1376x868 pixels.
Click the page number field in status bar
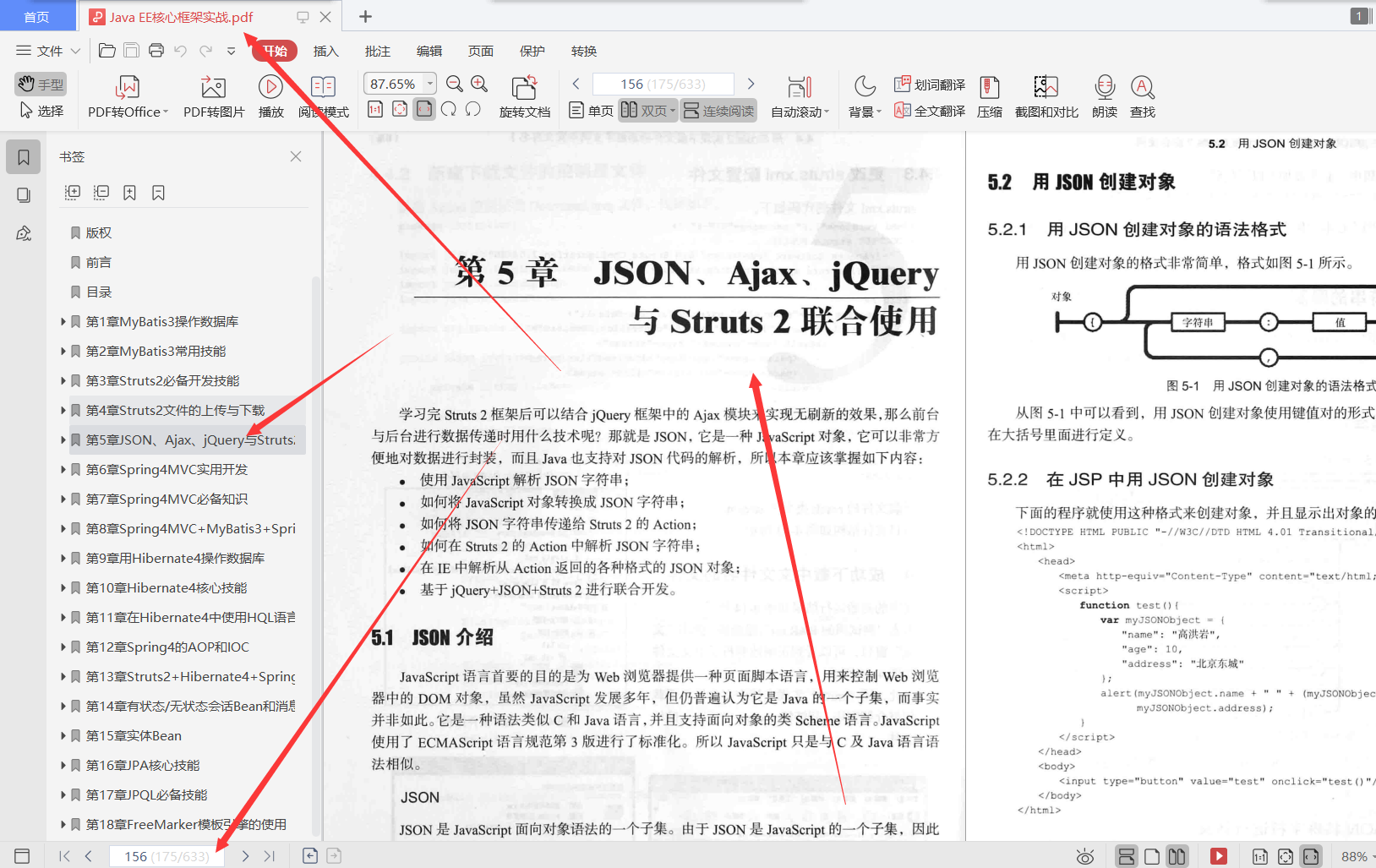click(167, 856)
